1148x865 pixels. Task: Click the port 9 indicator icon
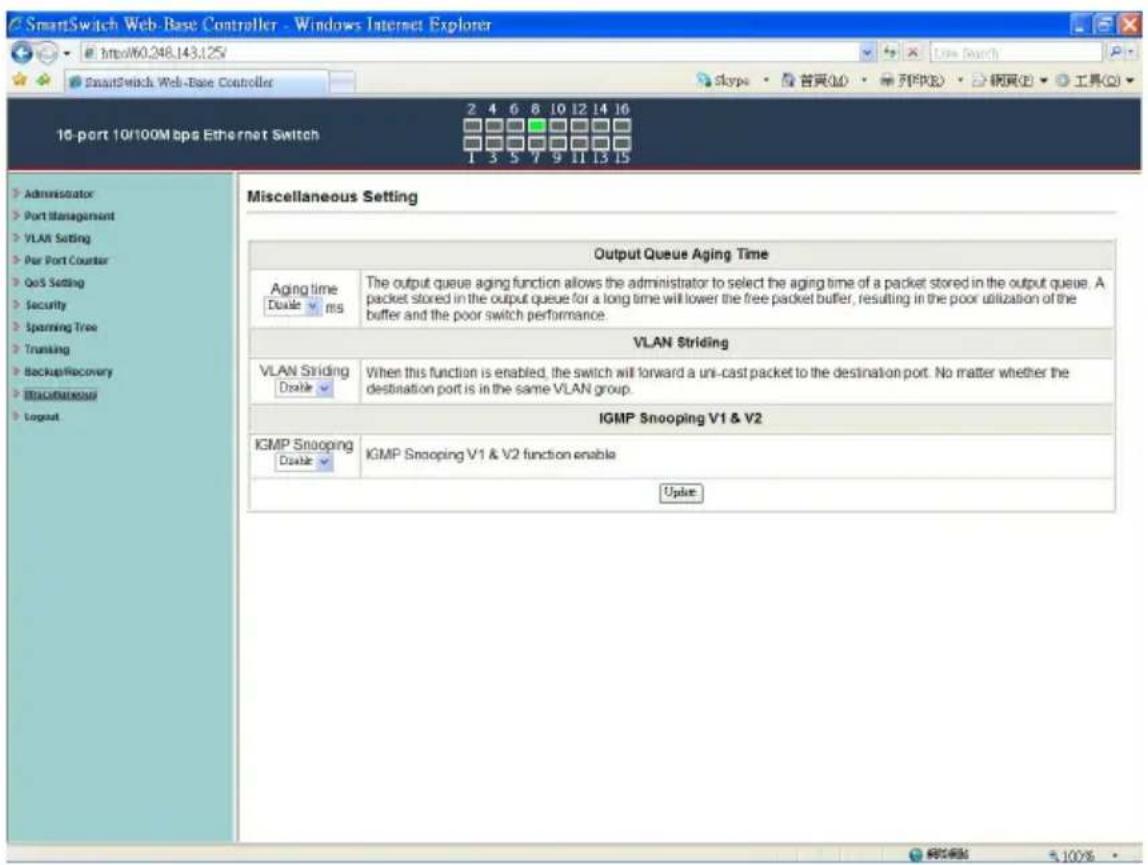click(558, 143)
